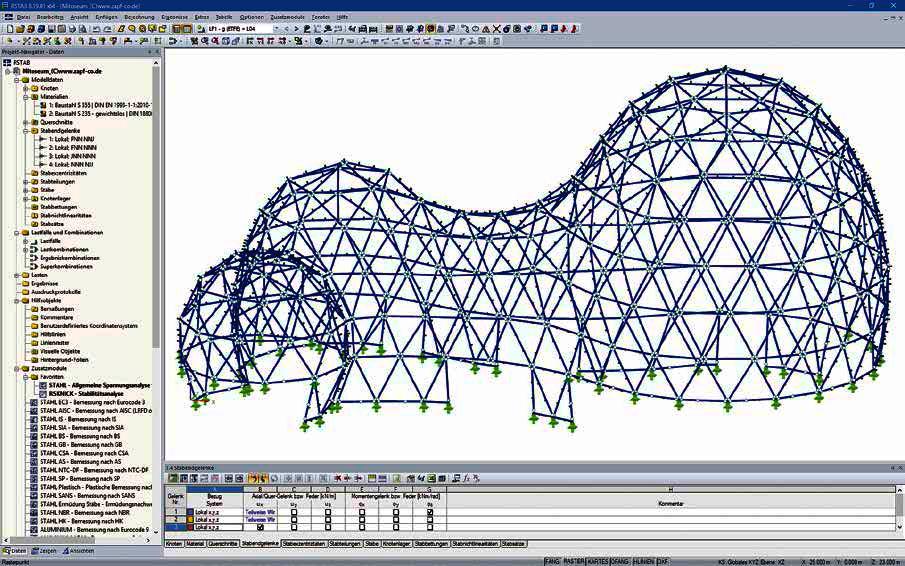
Task: Toggle the φz checkbox in hinge row 3
Action: coord(430,527)
